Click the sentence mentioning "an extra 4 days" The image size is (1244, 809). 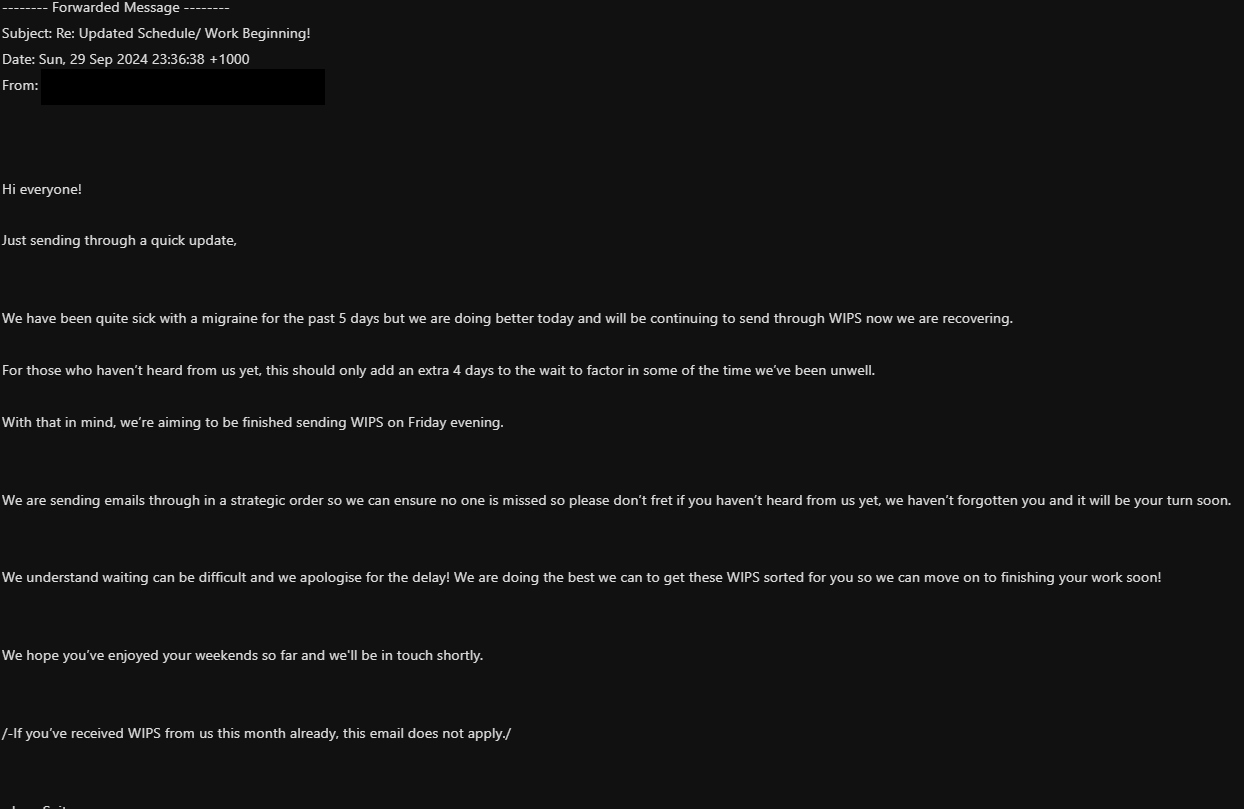[x=438, y=370]
